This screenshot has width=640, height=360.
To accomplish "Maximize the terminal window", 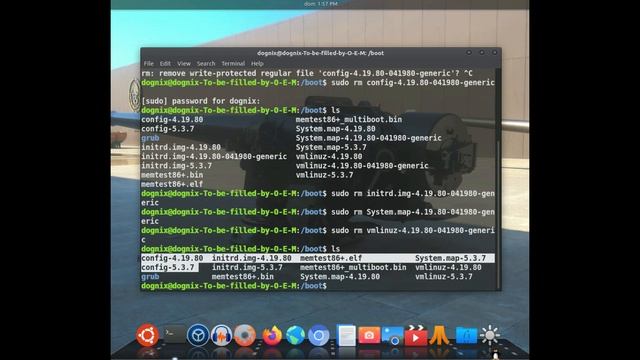I will [482, 53].
